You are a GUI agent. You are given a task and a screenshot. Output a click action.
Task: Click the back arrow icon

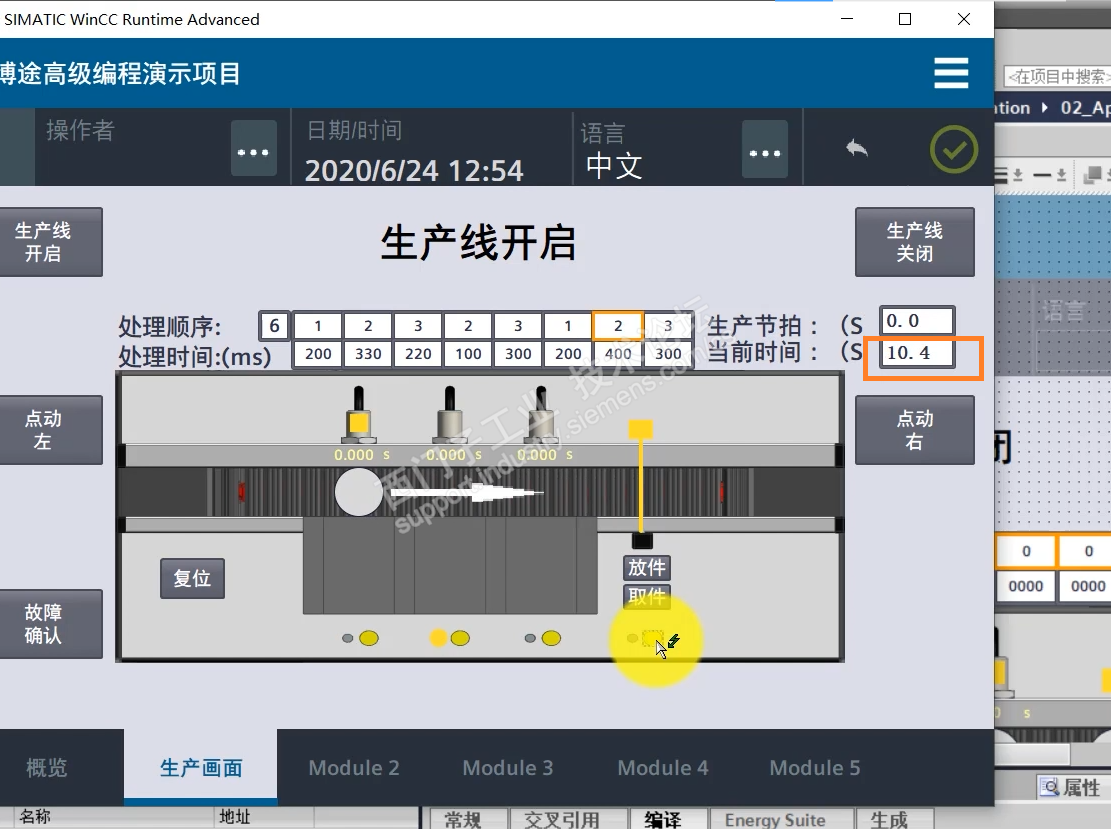tap(857, 148)
